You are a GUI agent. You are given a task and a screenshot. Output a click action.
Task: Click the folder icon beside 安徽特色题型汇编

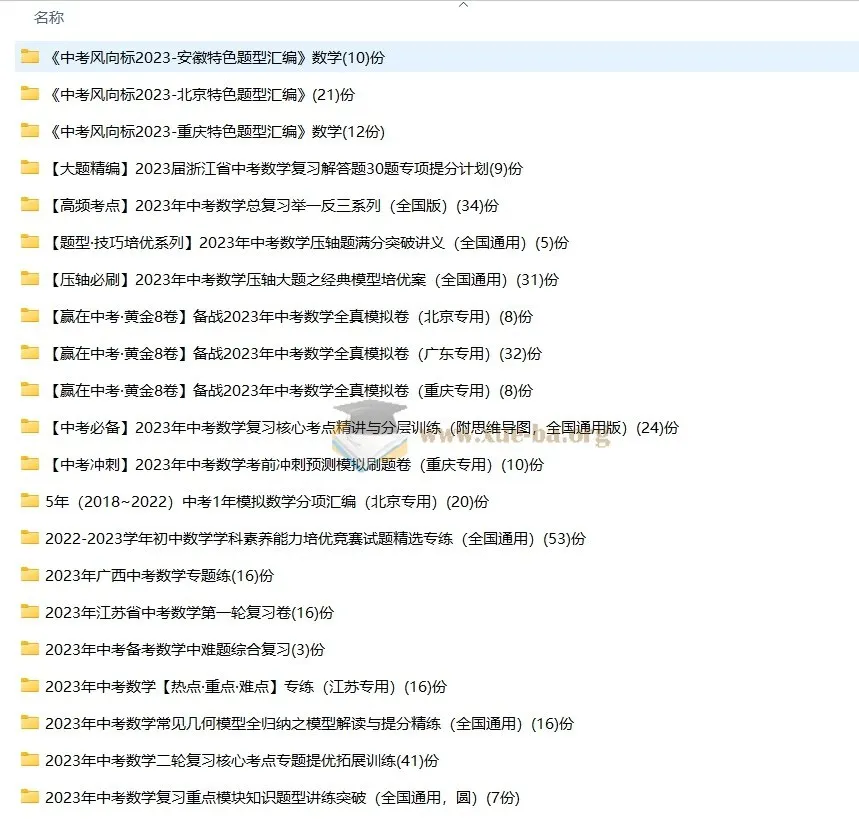pyautogui.click(x=28, y=57)
